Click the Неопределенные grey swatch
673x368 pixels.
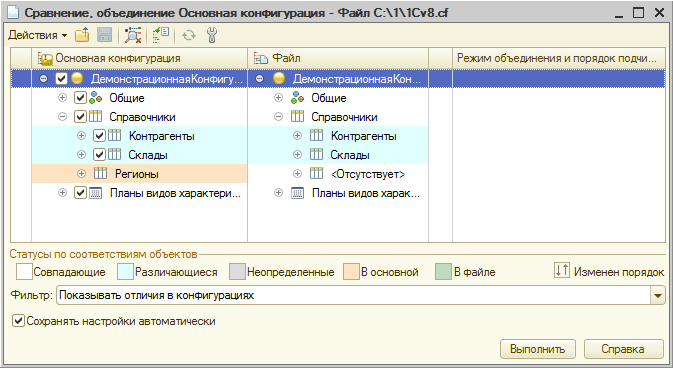coord(237,272)
